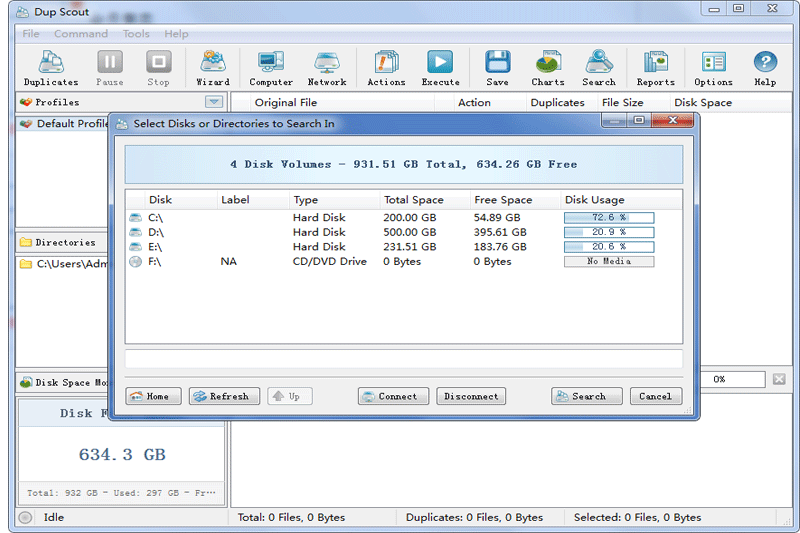
Task: Select the Default Profile item
Action: pos(64,124)
